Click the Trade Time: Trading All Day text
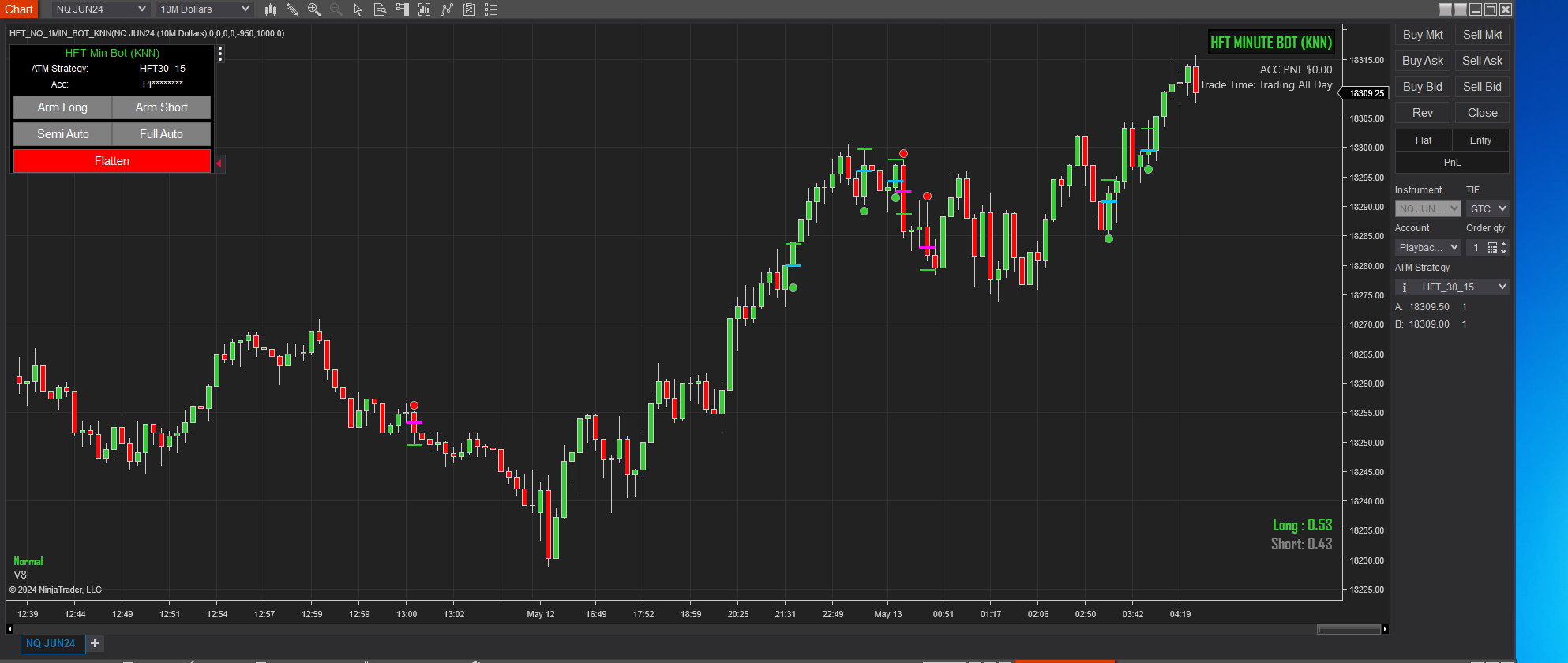 1266,84
